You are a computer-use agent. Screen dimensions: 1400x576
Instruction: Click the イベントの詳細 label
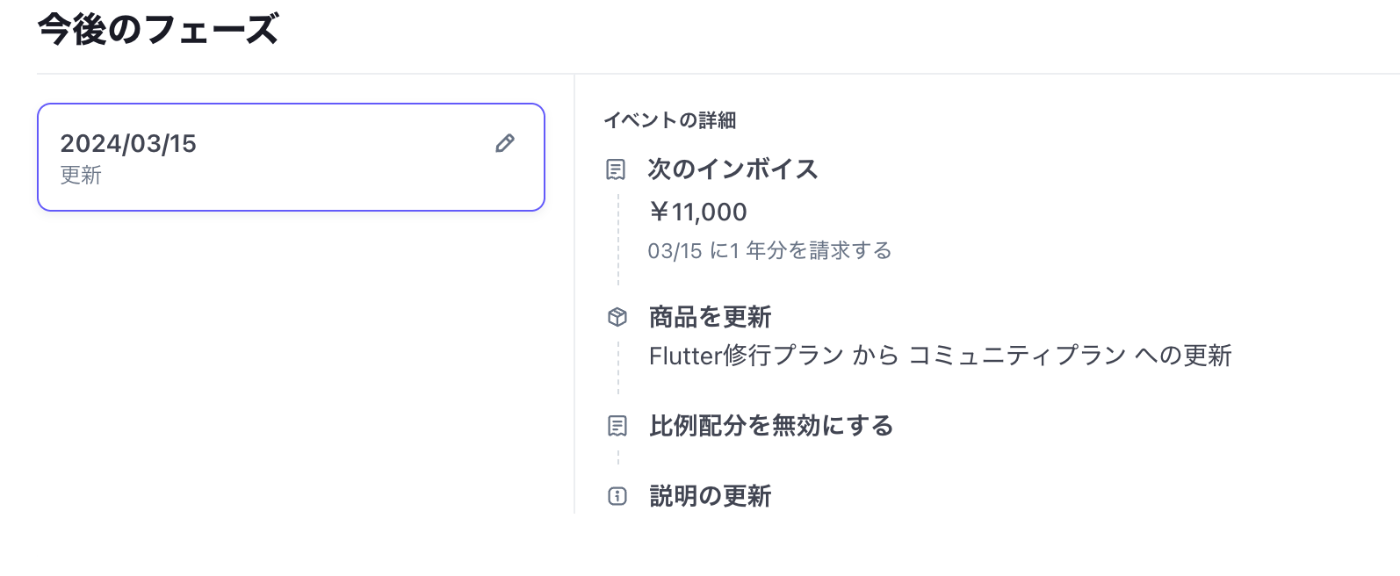tap(669, 121)
